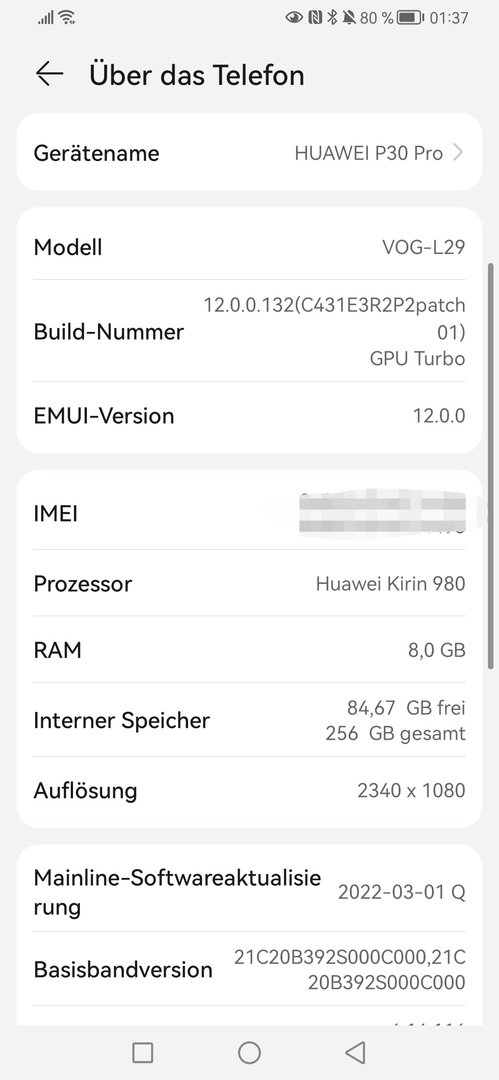The width and height of the screenshot is (499, 1080).
Task: Tap the EMUI-Version row
Action: point(250,416)
